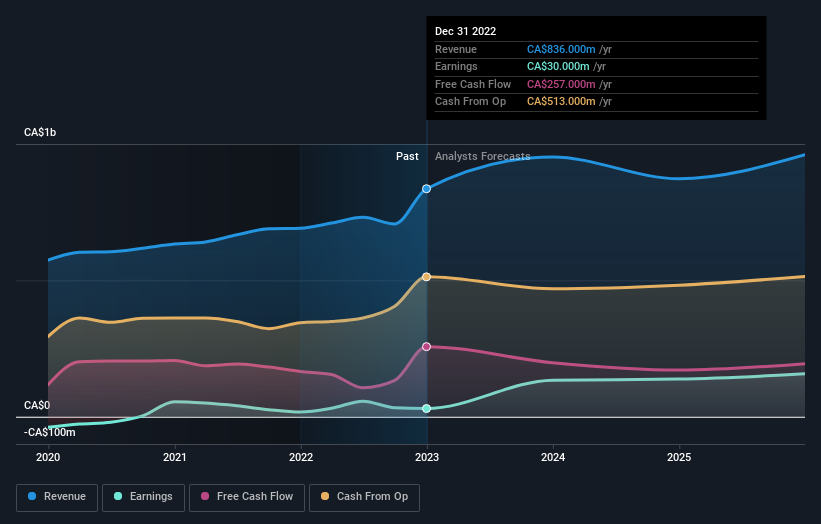Click the CA$30.000m earnings value
The height and width of the screenshot is (524, 821).
click(558, 66)
